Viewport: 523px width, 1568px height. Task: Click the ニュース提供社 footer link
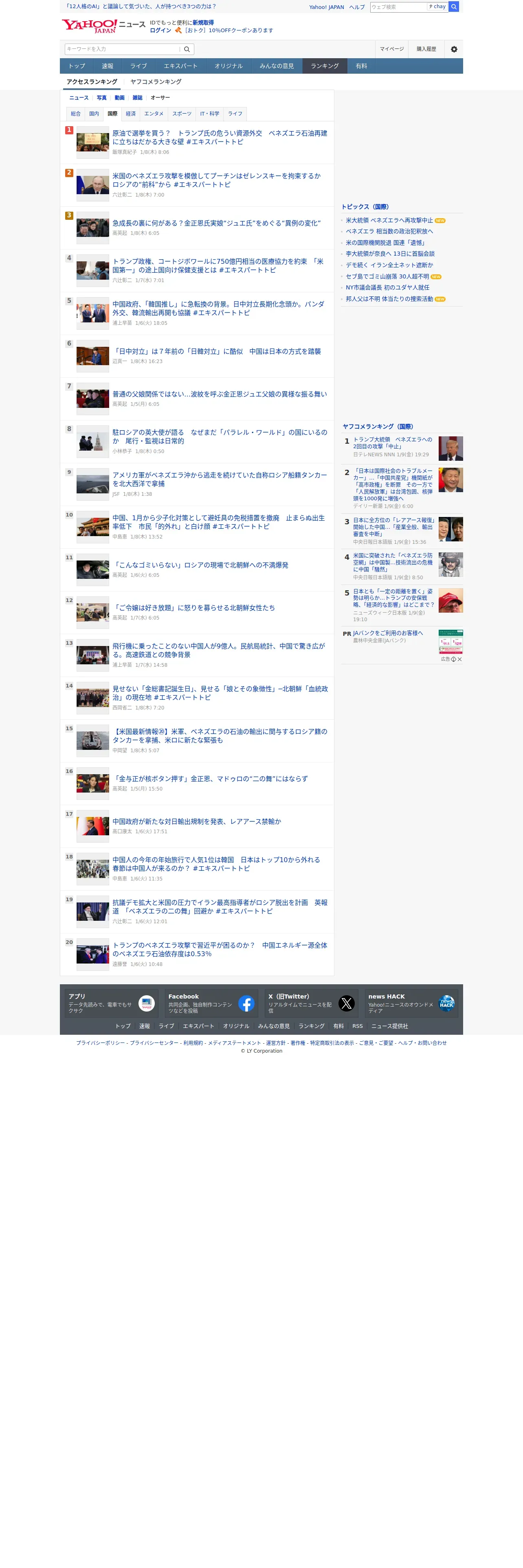pyautogui.click(x=390, y=1026)
